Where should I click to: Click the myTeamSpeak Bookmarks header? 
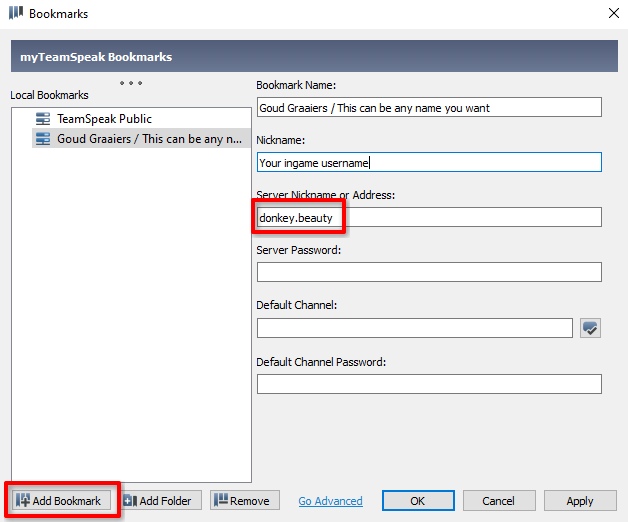pos(314,56)
